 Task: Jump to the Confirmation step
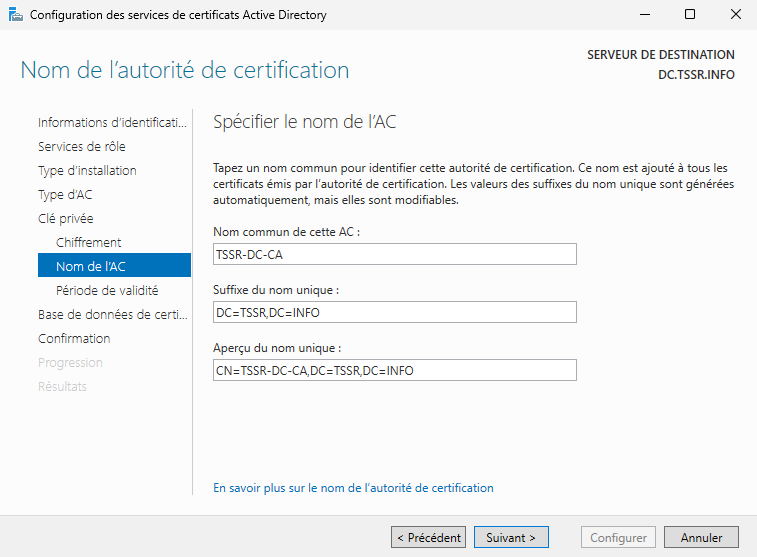[x=74, y=339]
